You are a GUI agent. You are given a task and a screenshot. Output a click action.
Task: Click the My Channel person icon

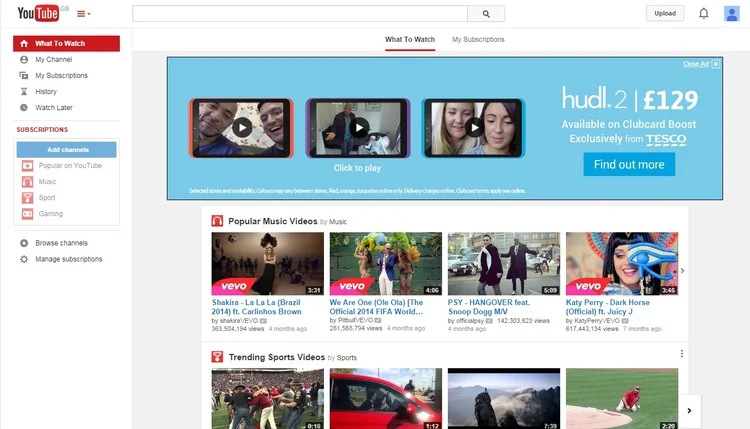(24, 59)
